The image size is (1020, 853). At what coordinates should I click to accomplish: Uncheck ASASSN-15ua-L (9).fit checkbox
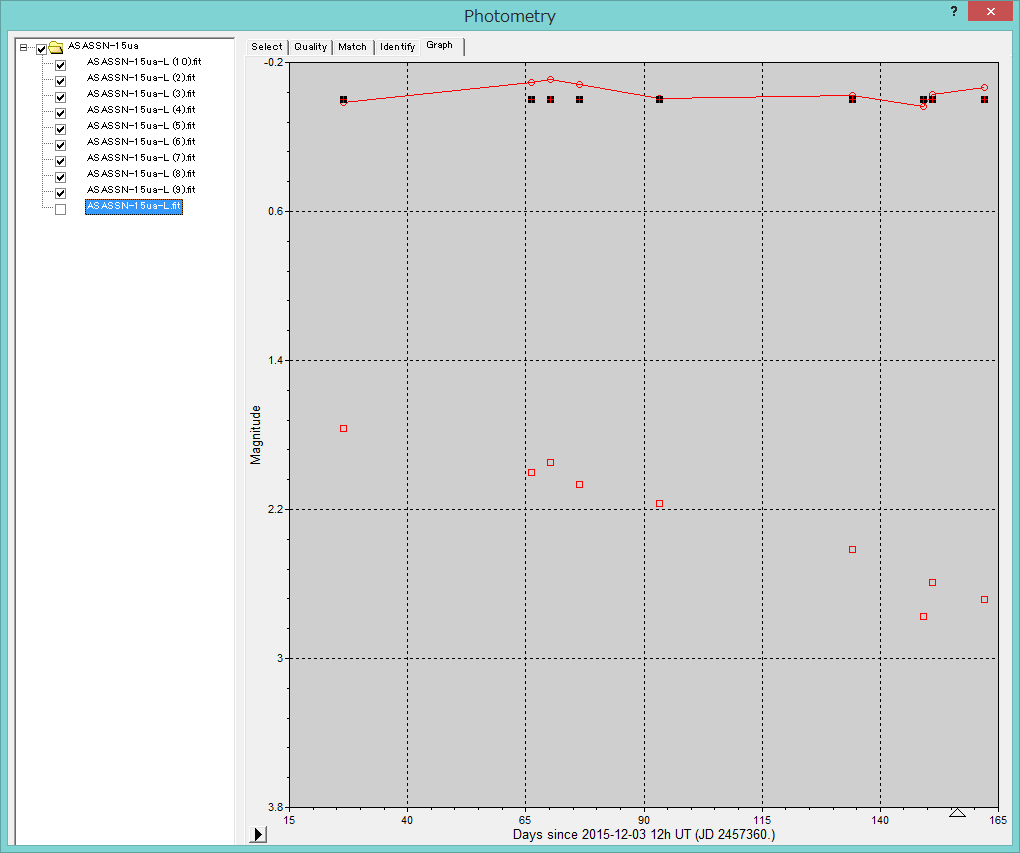pos(60,193)
